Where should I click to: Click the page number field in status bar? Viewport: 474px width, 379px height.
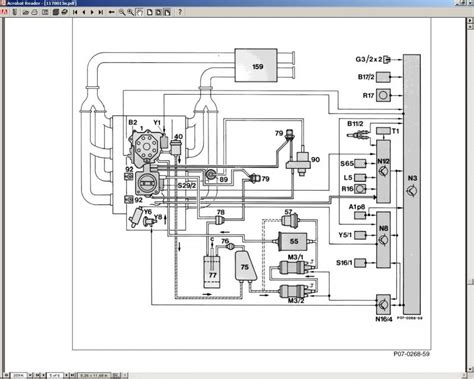(x=55, y=375)
